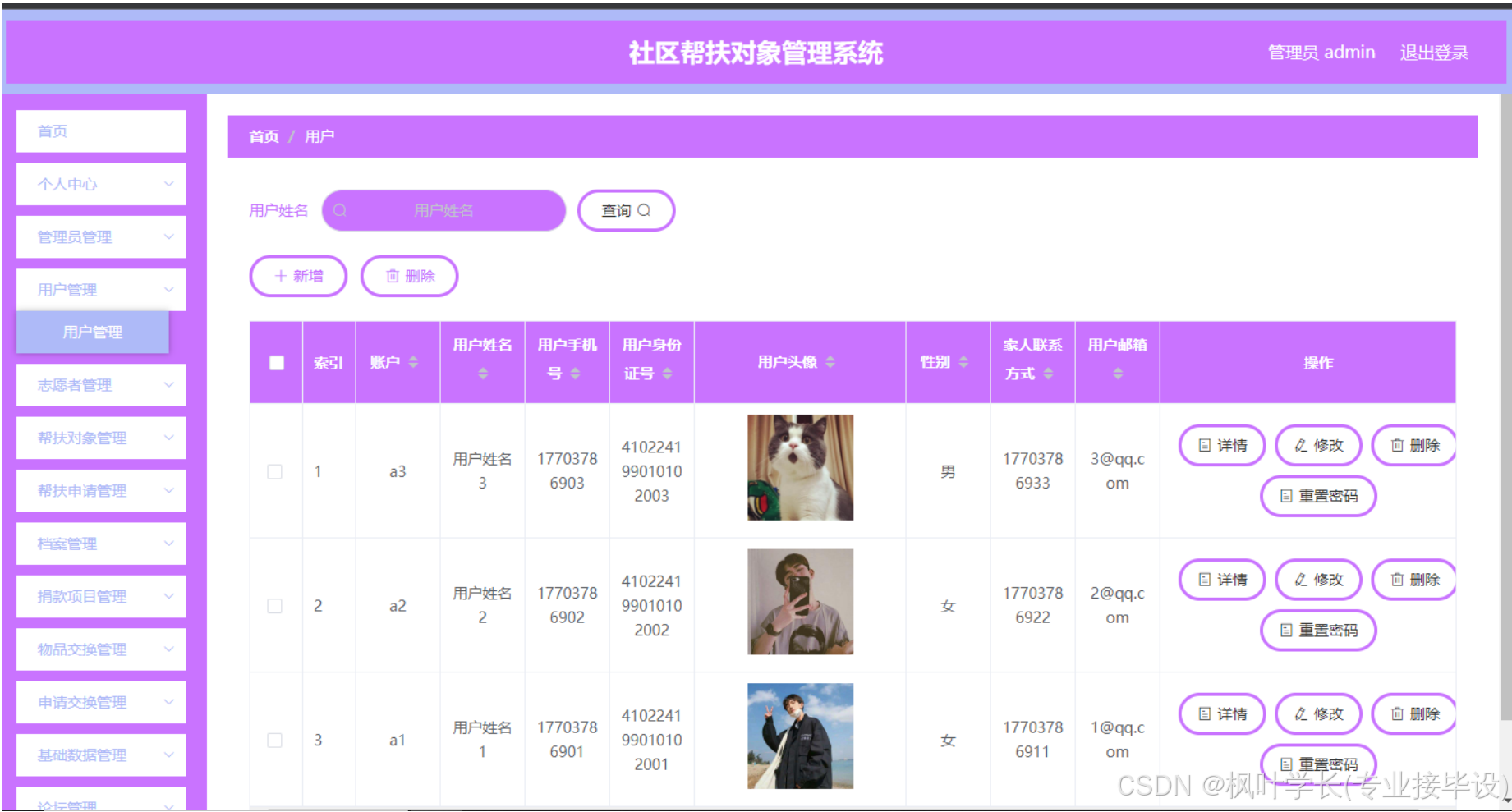Click the phone cell 17703786902
The height and width of the screenshot is (812, 1512).
567,606
